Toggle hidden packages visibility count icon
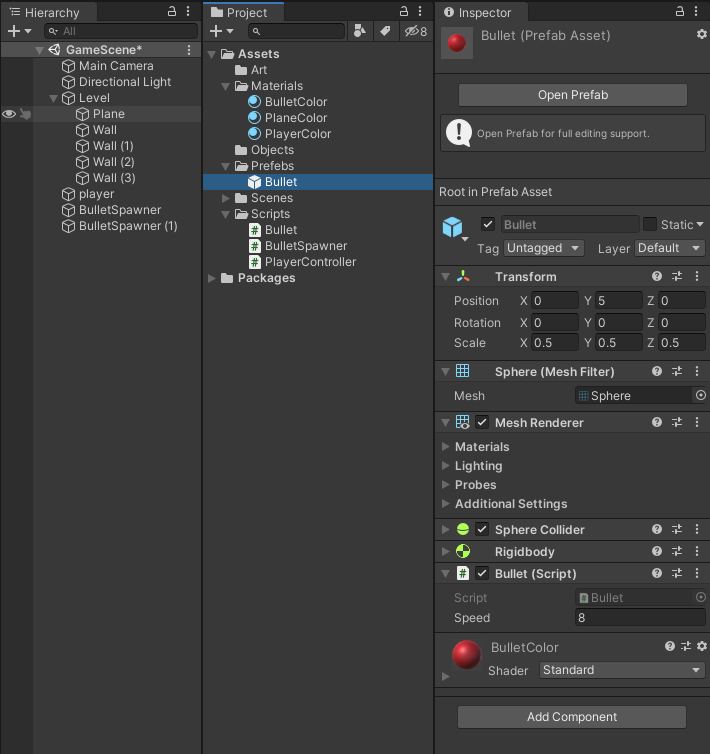The width and height of the screenshot is (710, 754). 416,31
